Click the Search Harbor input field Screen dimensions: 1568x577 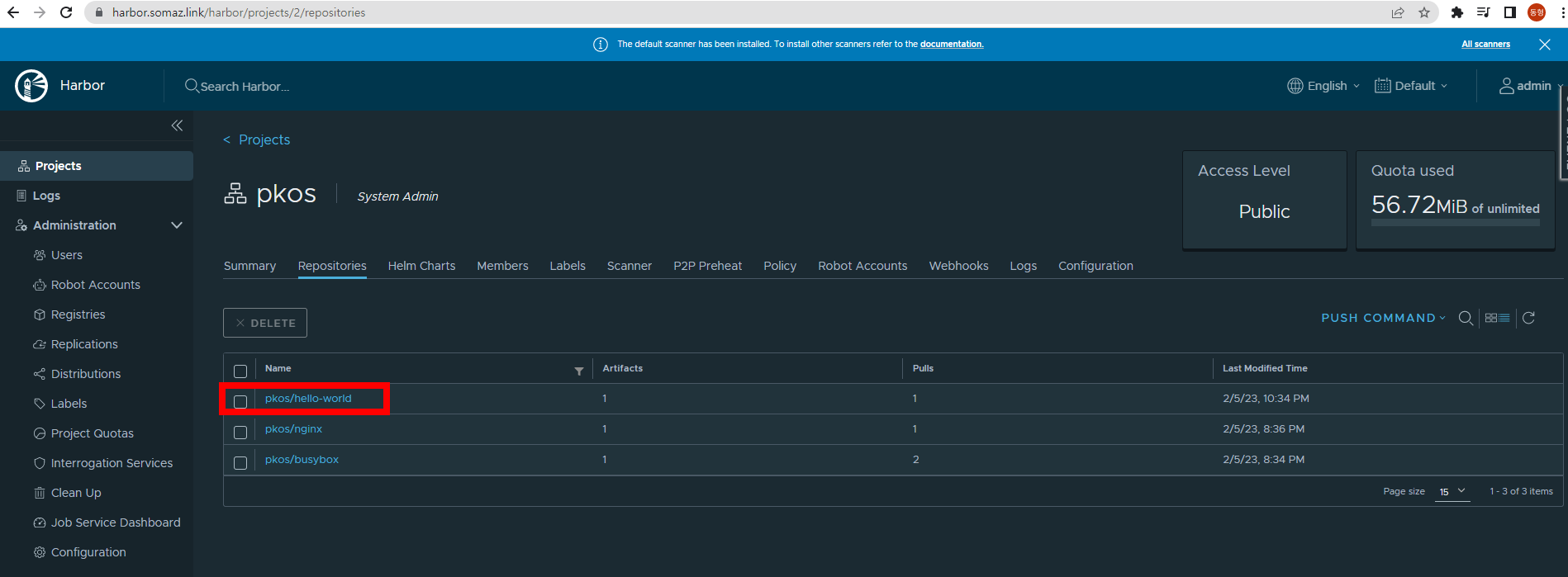[245, 86]
